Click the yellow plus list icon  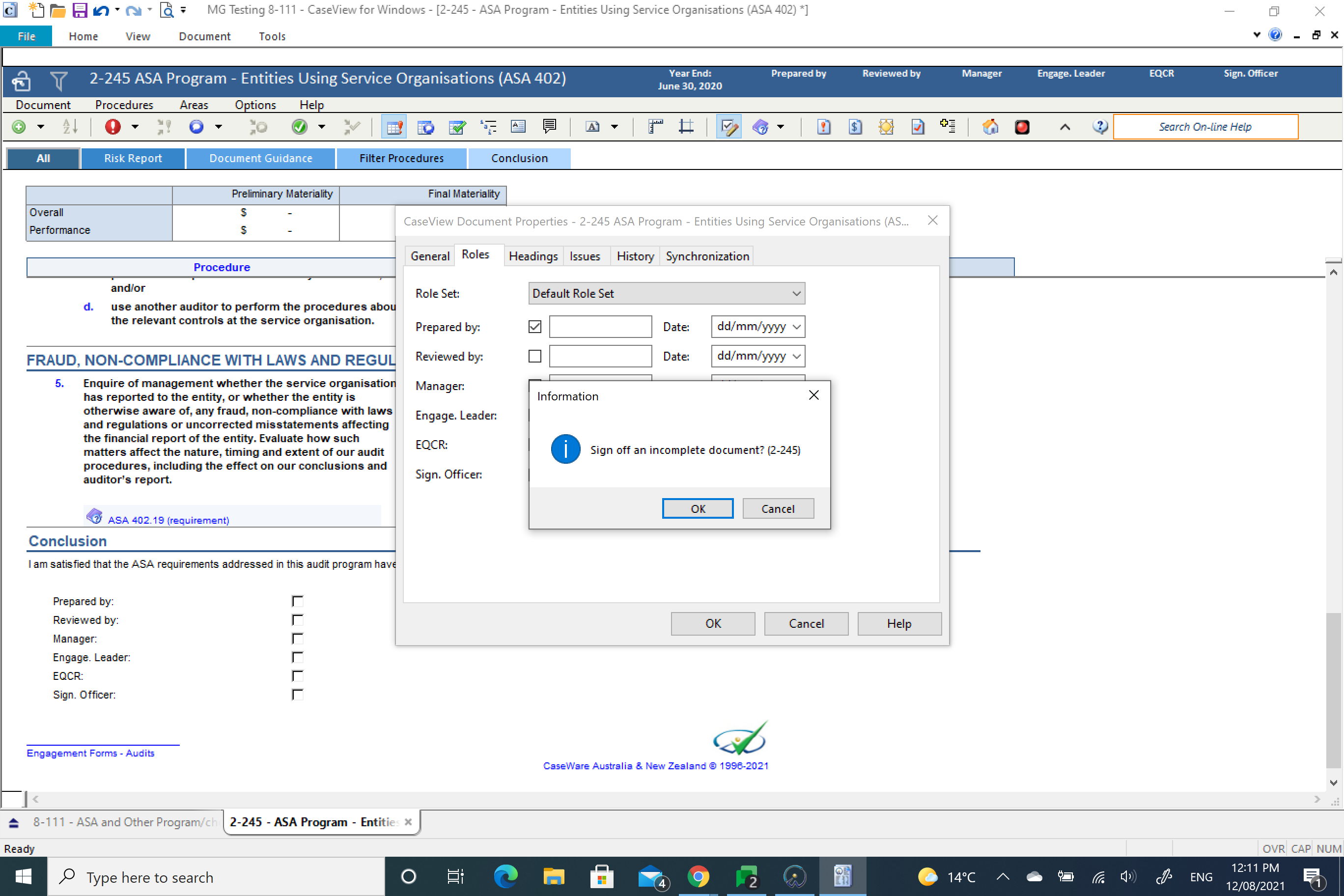948,126
